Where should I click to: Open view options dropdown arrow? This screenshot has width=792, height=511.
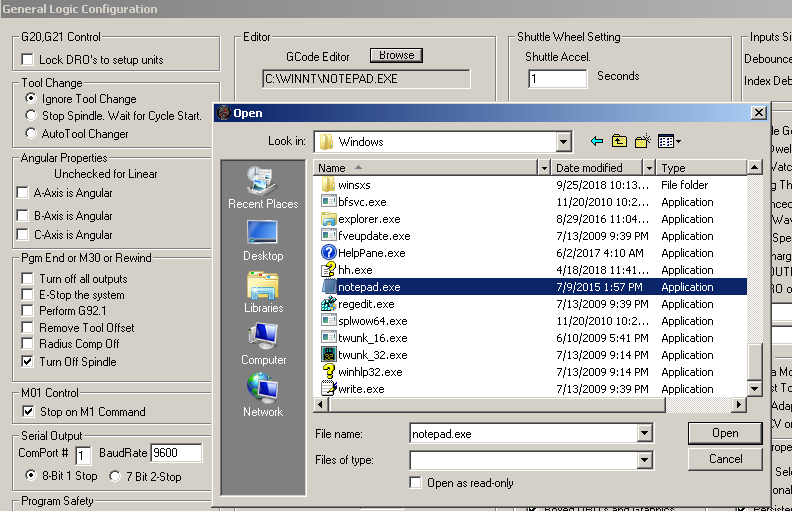(x=678, y=142)
